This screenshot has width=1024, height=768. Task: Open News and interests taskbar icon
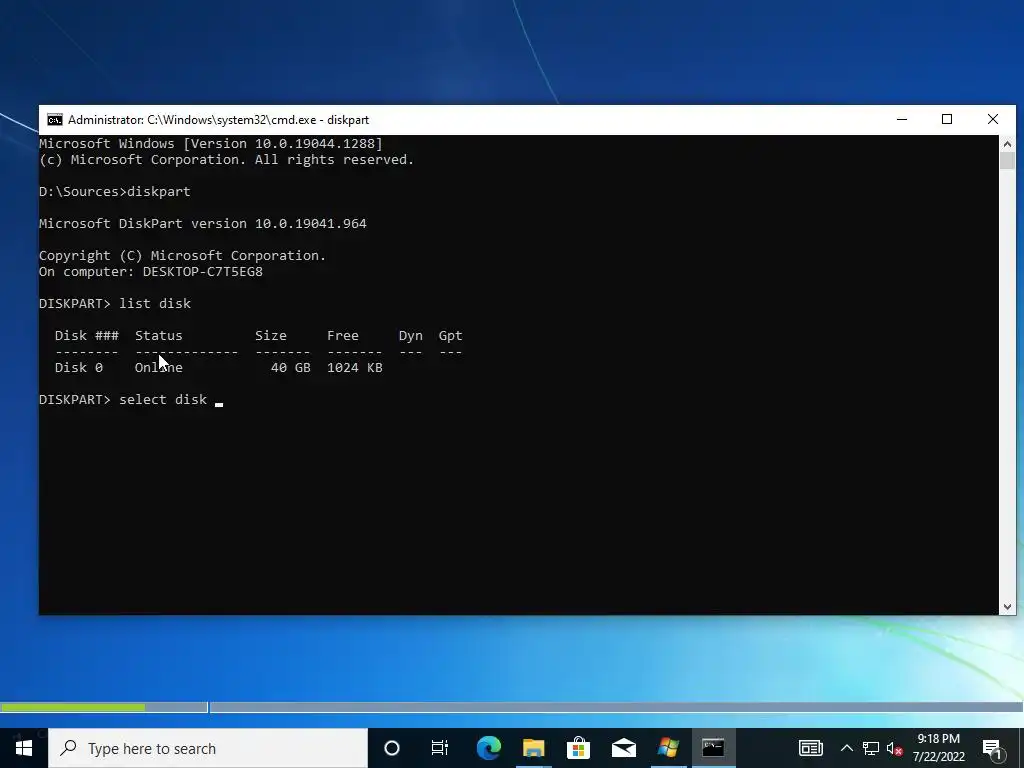(x=810, y=748)
